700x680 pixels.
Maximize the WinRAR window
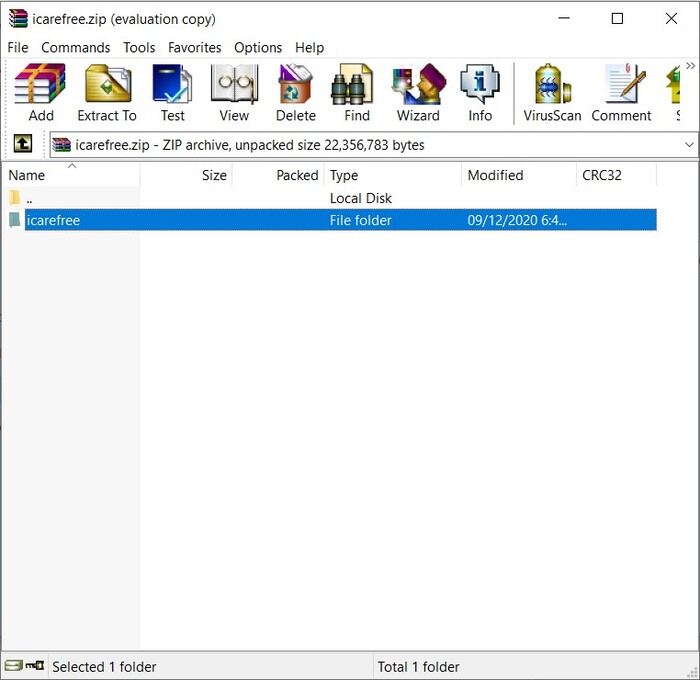click(617, 18)
